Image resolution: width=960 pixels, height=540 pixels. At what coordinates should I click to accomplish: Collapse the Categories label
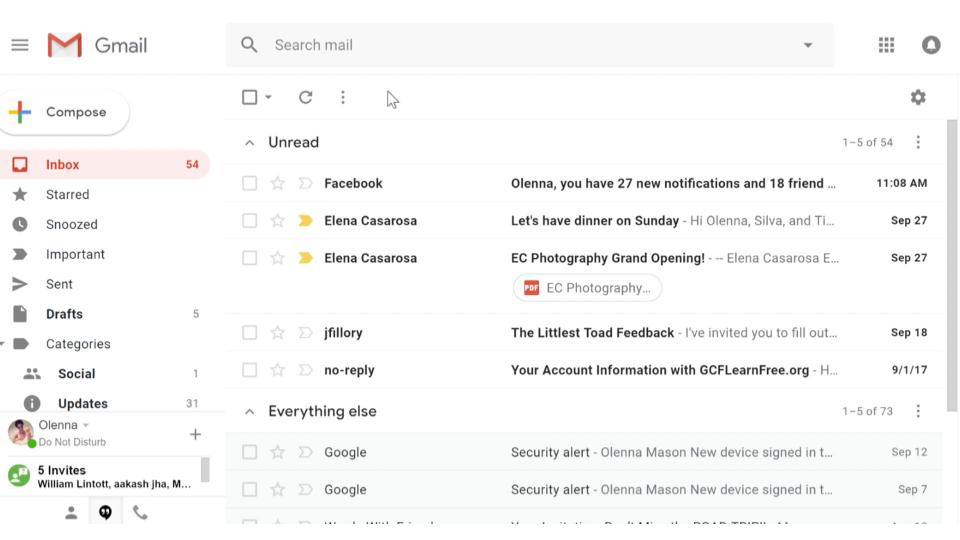[x=3, y=343]
